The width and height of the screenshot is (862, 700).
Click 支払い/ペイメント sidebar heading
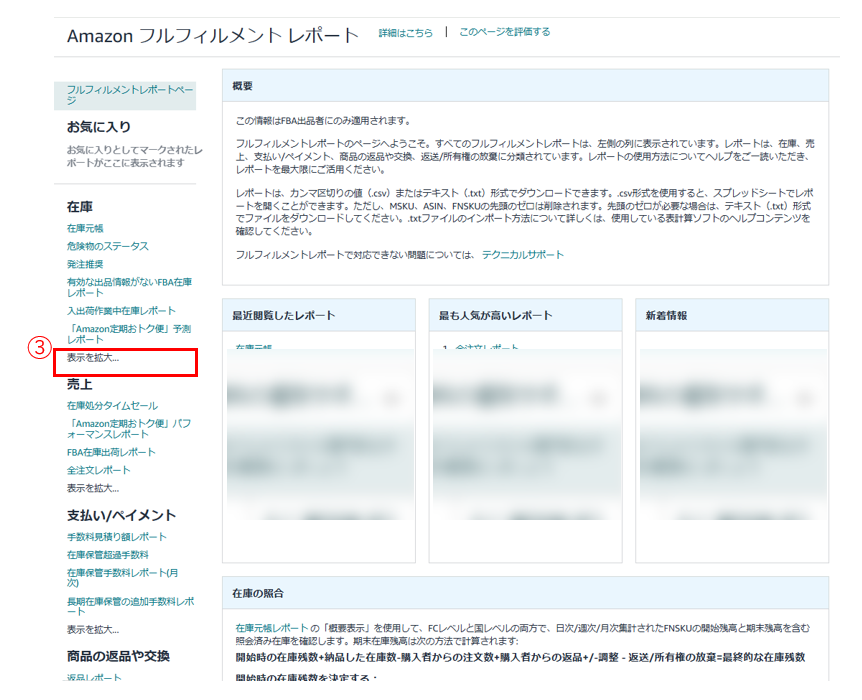121,516
